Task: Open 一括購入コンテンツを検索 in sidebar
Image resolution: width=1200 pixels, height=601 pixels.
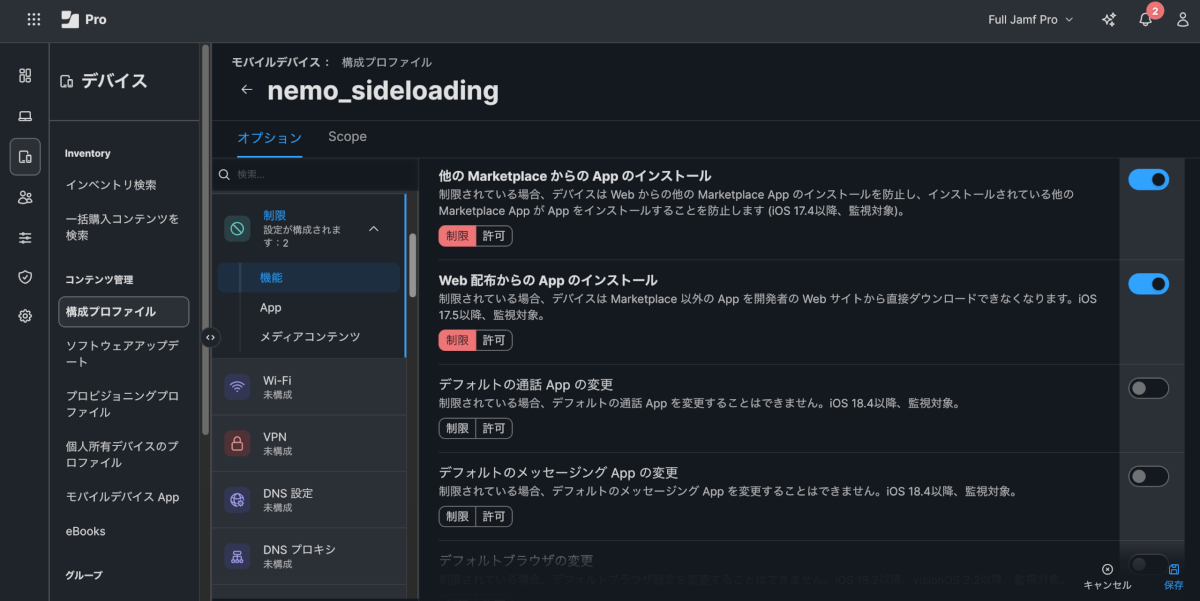Action: coord(124,227)
